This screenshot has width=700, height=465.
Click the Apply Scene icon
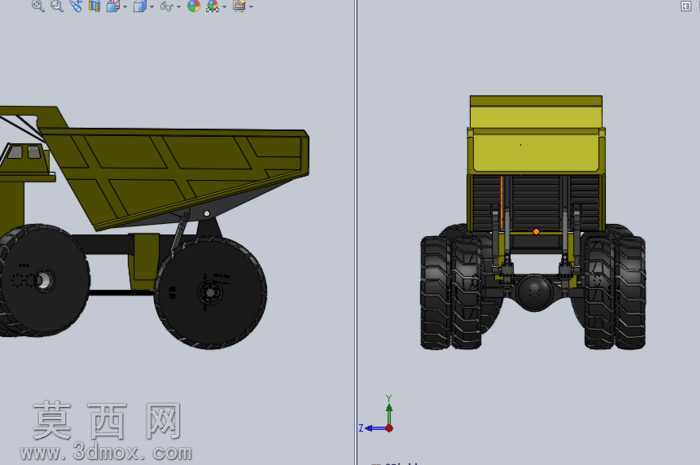(213, 6)
